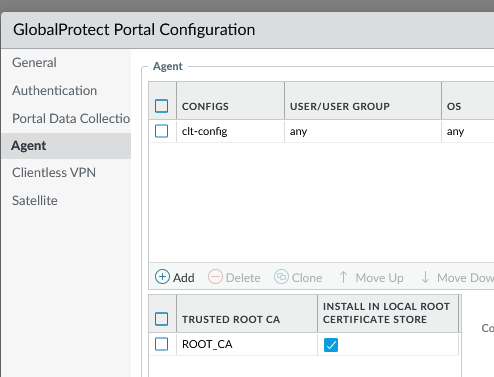Viewport: 494px width, 377px height.
Task: Open the Satellite tab
Action: point(35,201)
